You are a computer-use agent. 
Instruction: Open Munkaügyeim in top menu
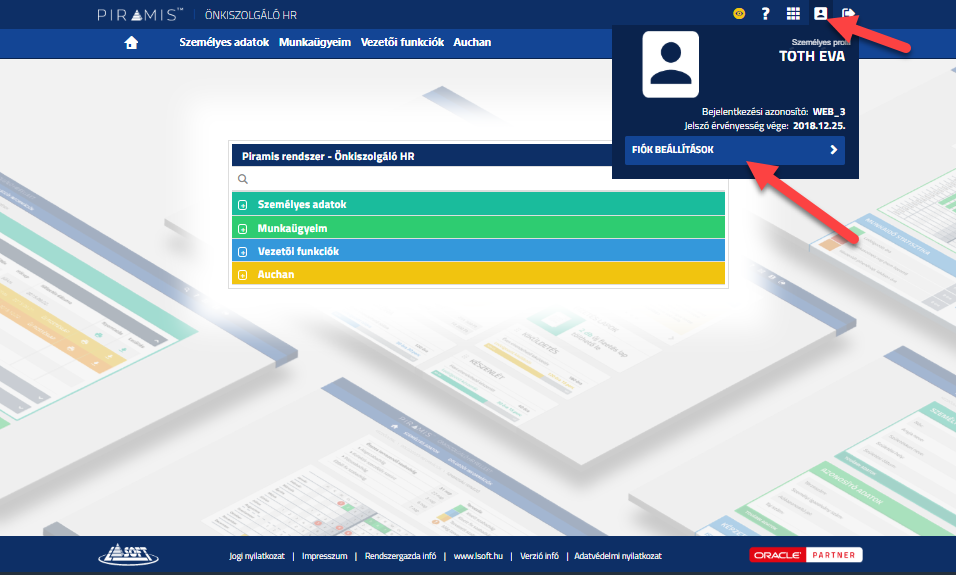(315, 43)
